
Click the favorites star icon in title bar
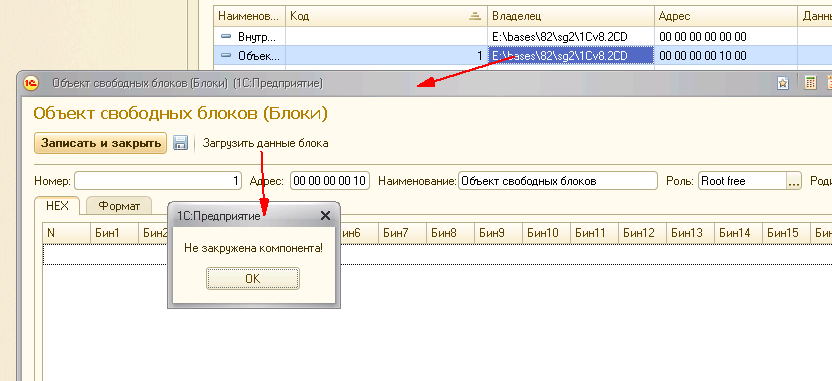[x=783, y=83]
